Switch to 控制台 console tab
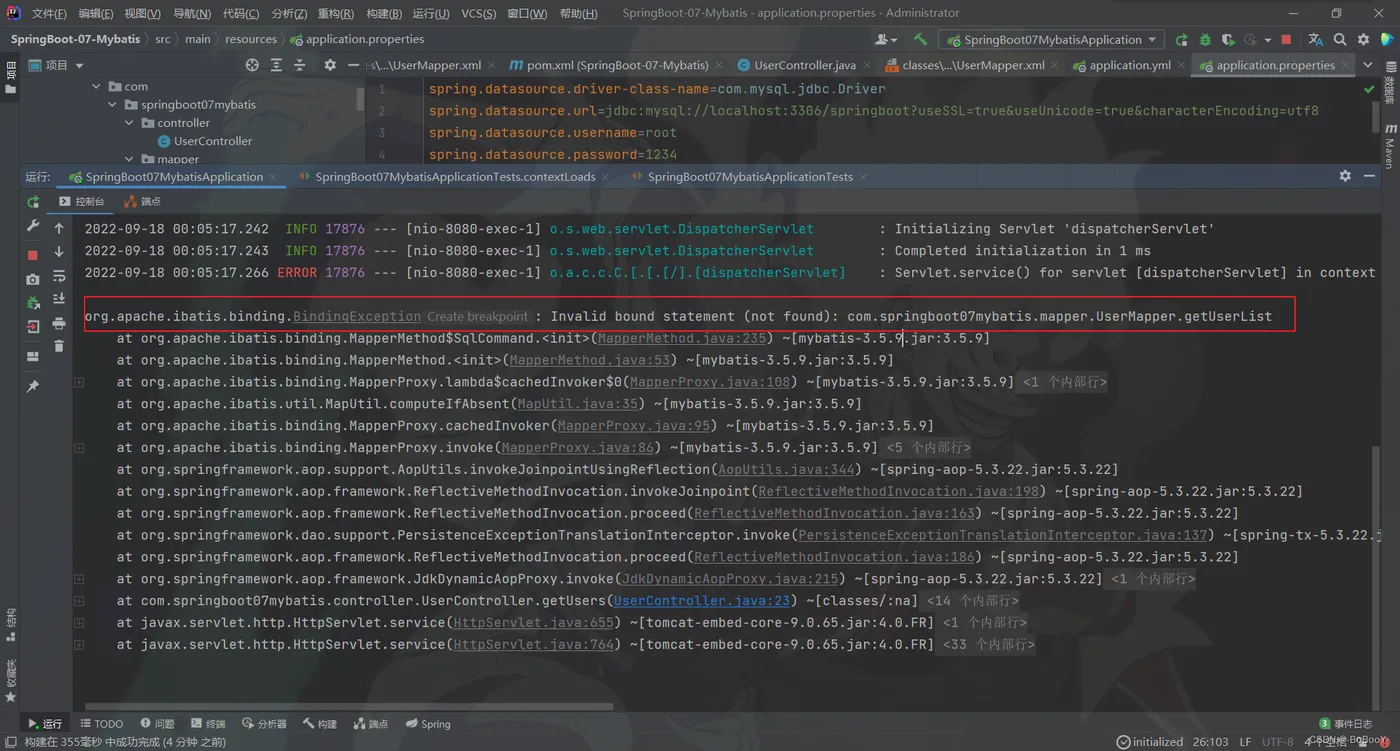This screenshot has width=1400, height=751. click(81, 202)
